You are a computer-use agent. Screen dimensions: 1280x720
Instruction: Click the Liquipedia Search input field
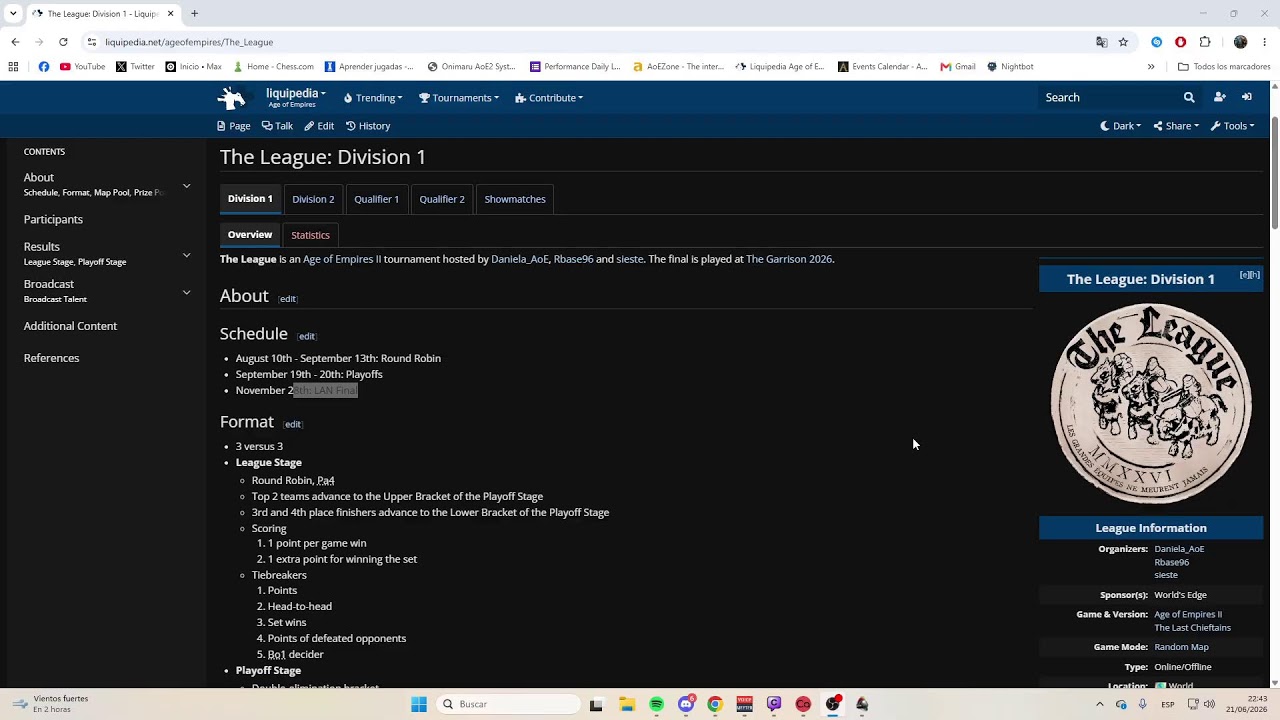(1108, 97)
